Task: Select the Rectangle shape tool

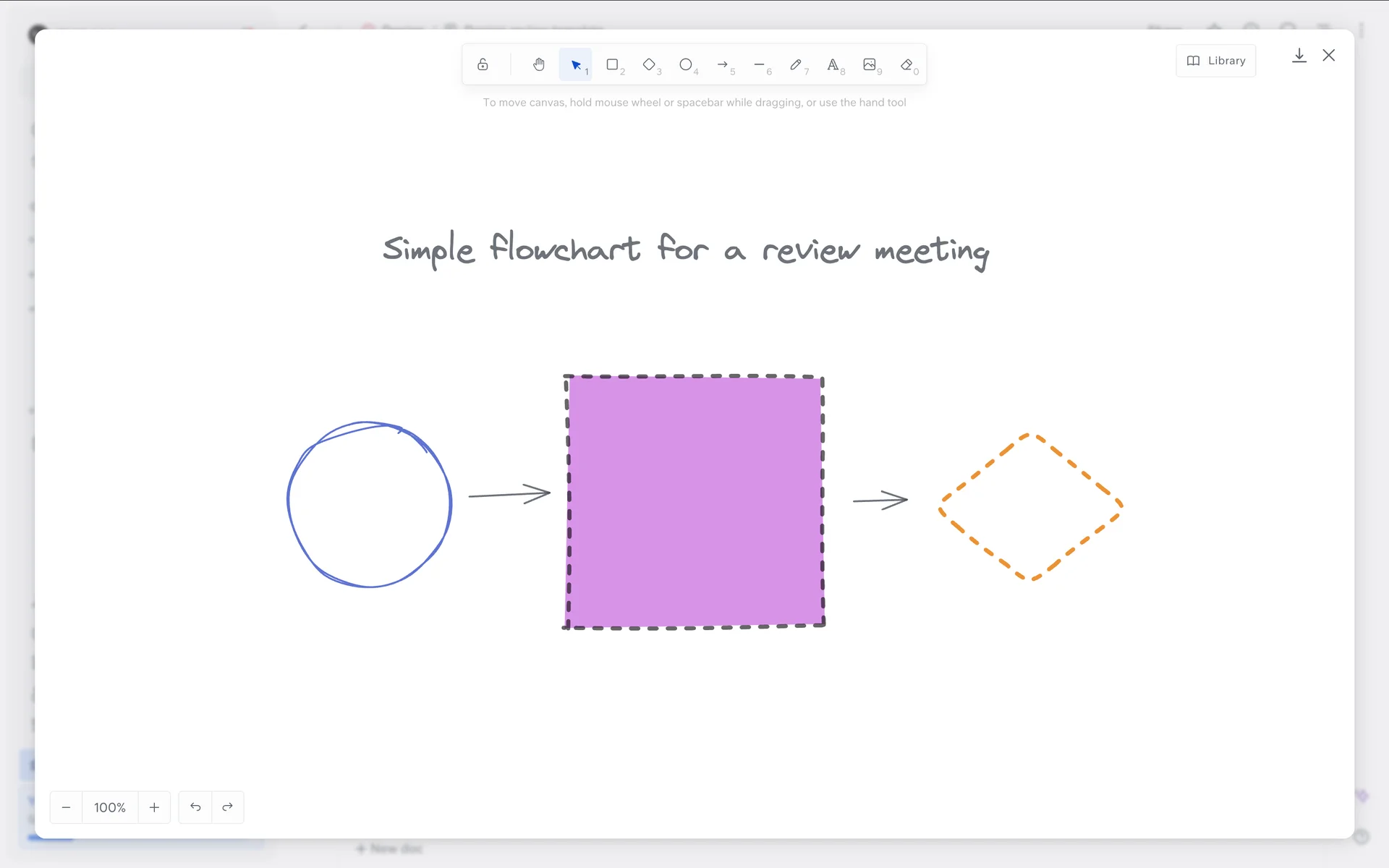Action: [x=613, y=64]
